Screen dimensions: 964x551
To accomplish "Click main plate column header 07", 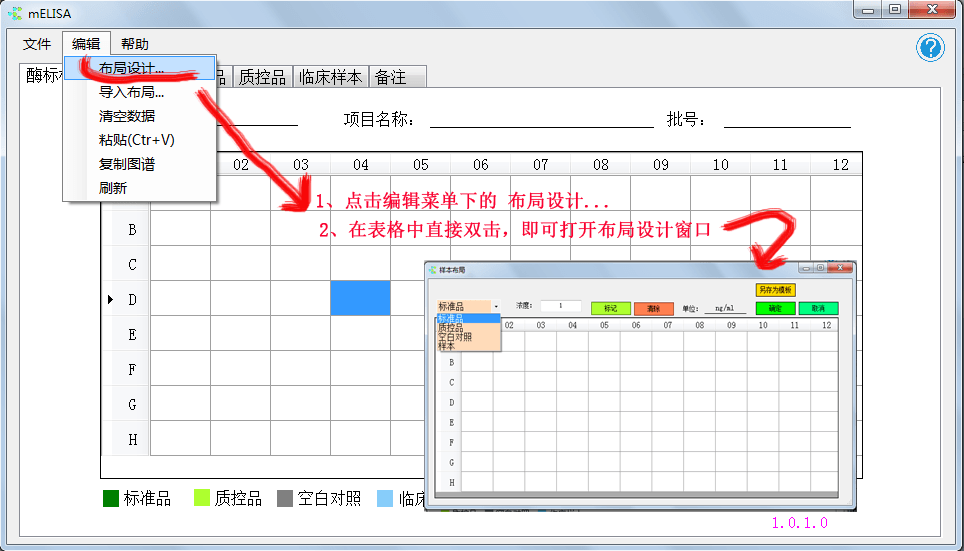I will [x=540, y=164].
